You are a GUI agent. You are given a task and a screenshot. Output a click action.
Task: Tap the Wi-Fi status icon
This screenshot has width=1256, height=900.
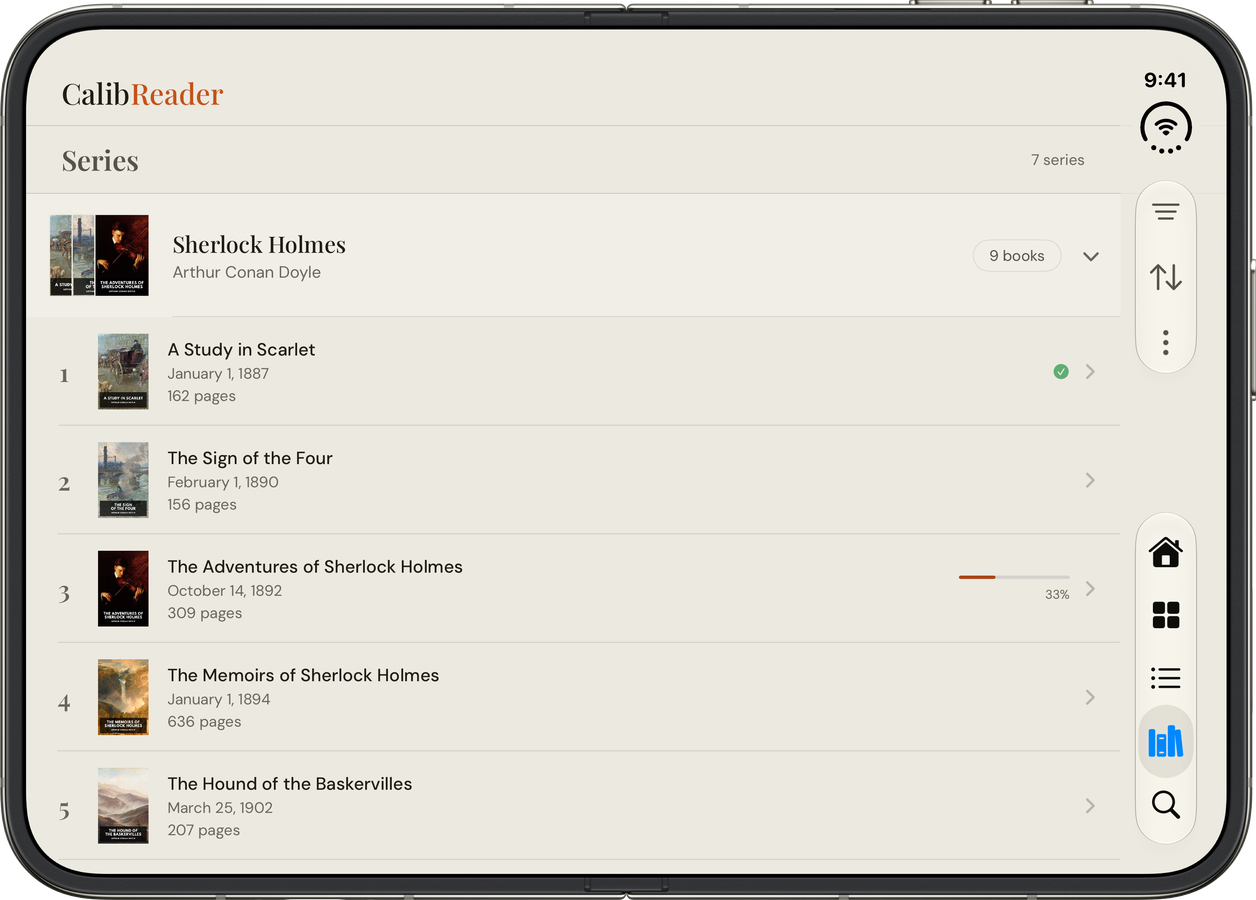tap(1165, 128)
